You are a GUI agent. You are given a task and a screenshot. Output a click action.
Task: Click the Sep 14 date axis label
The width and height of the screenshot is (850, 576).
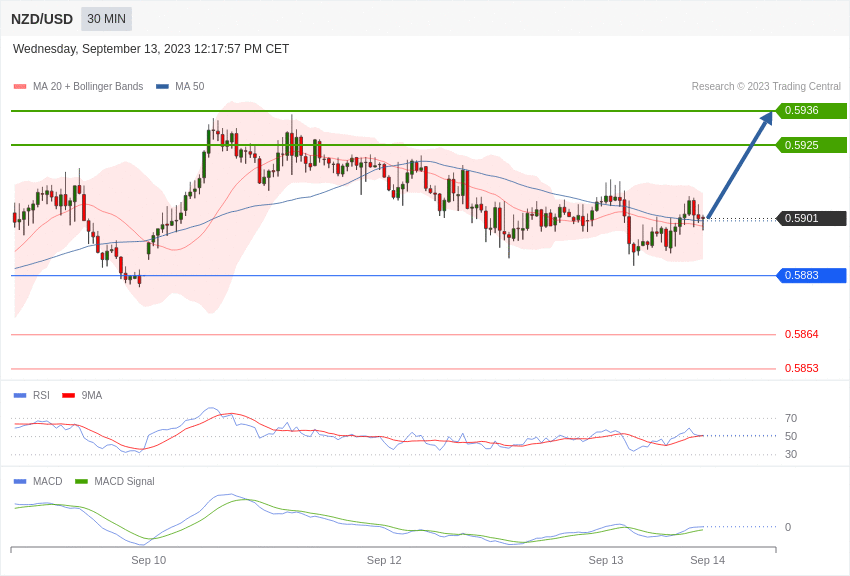click(707, 560)
